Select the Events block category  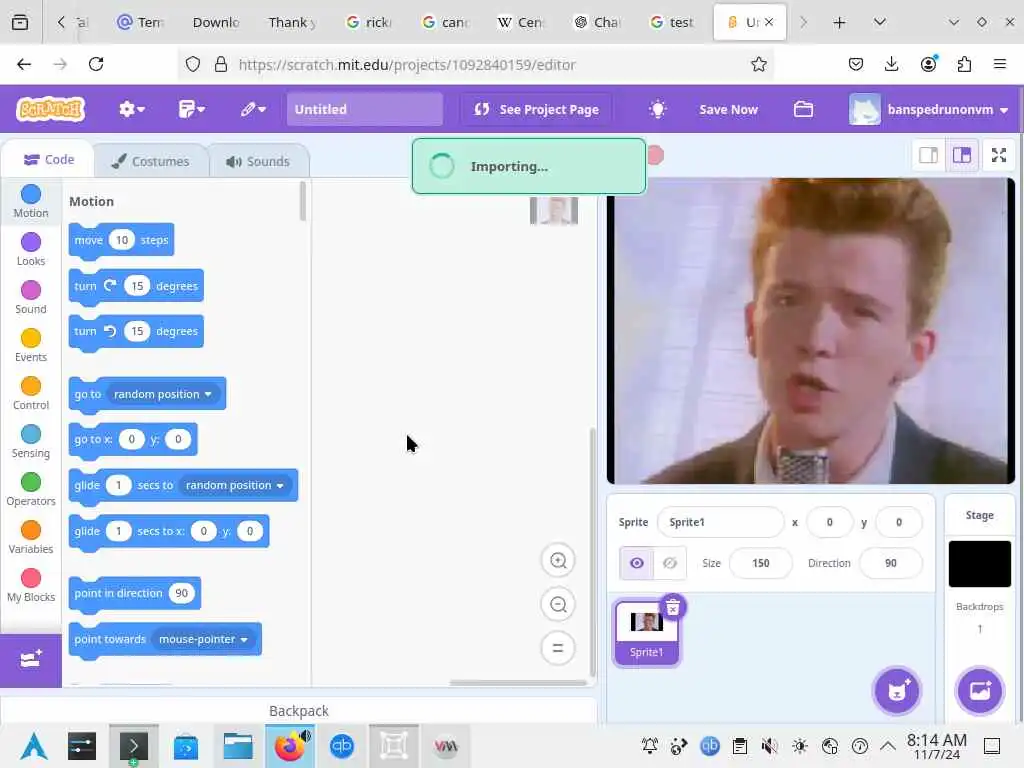pyautogui.click(x=31, y=345)
